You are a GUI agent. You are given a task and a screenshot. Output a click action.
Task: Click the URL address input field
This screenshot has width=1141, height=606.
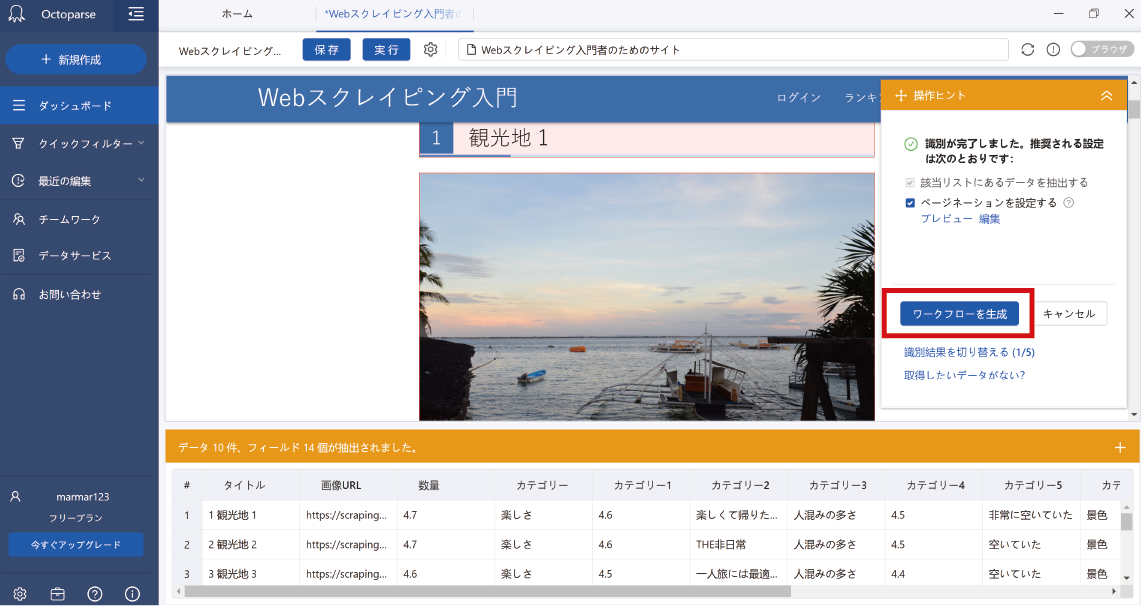[733, 49]
